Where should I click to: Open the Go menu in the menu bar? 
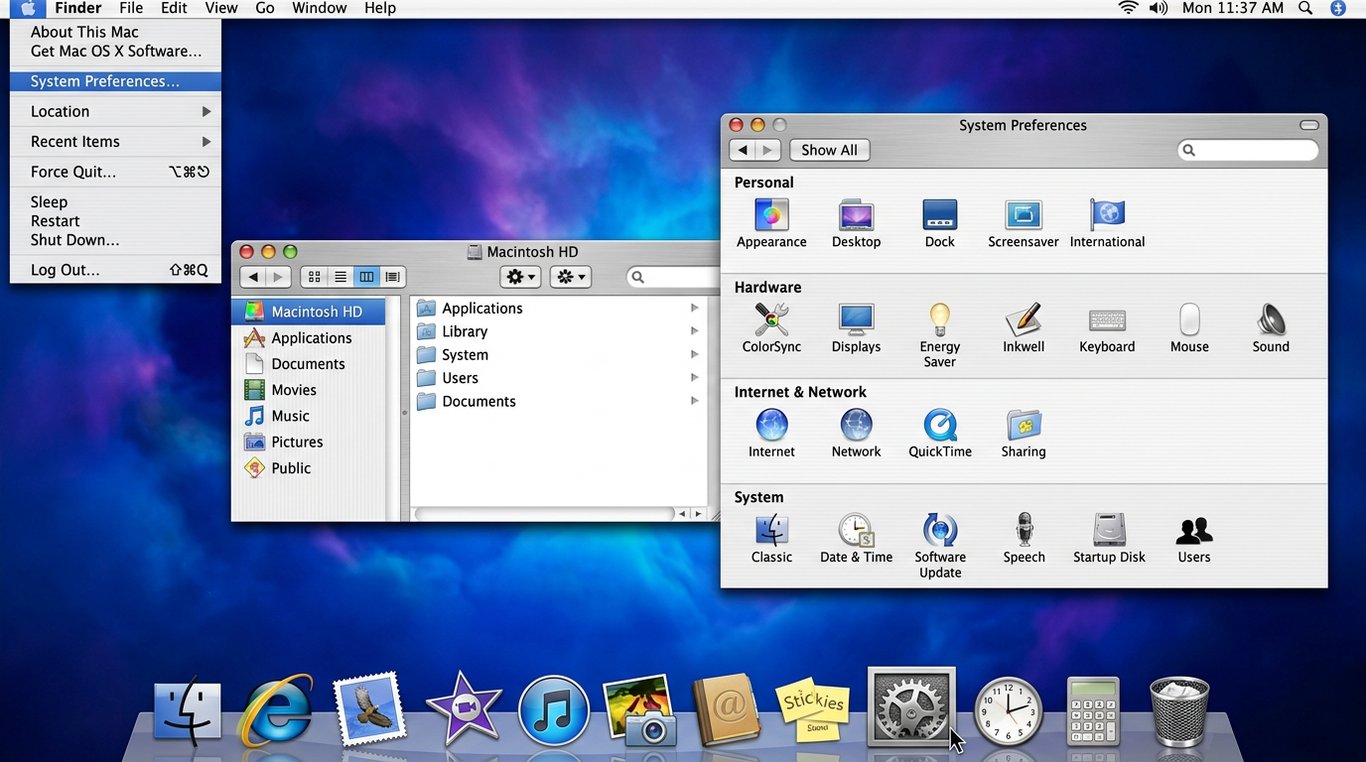(264, 8)
